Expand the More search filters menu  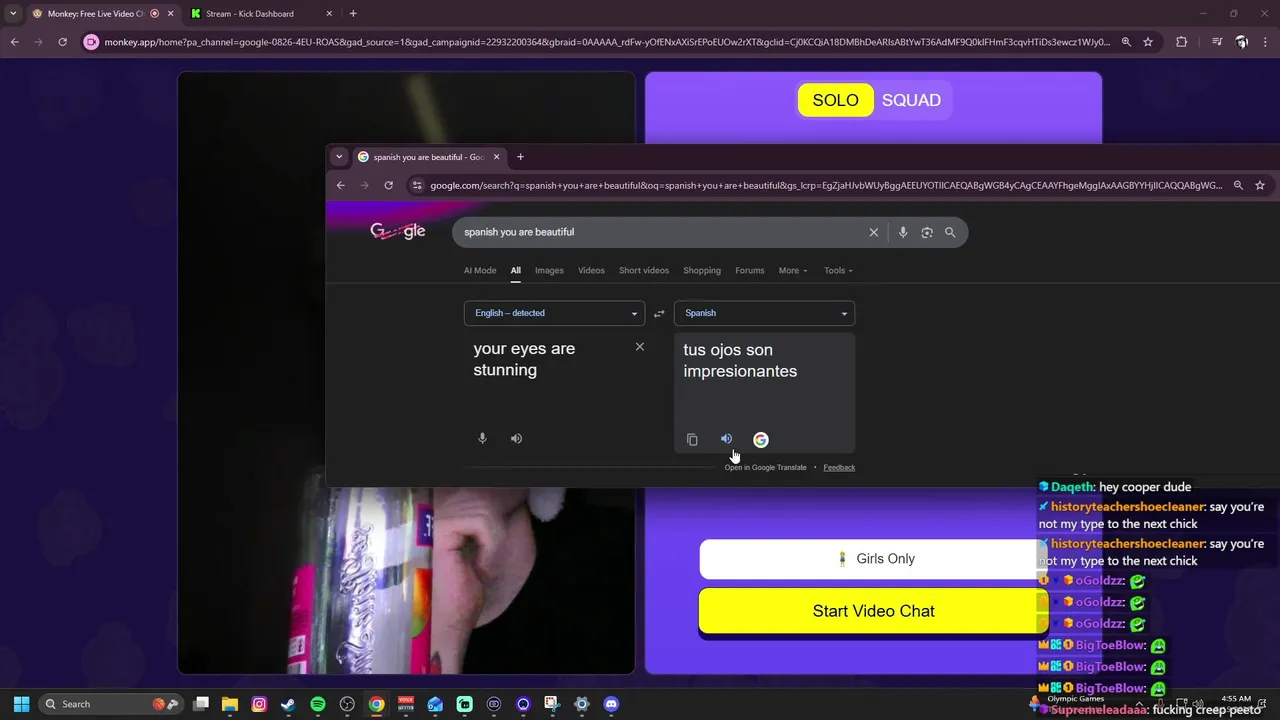tap(793, 270)
